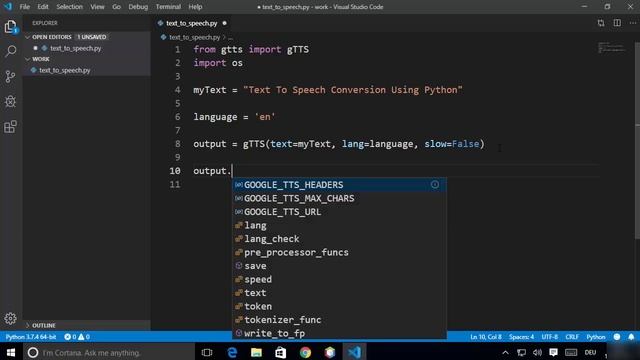The height and width of the screenshot is (360, 640).
Task: Launch Microsoft Edge from taskbar
Action: pyautogui.click(x=232, y=352)
